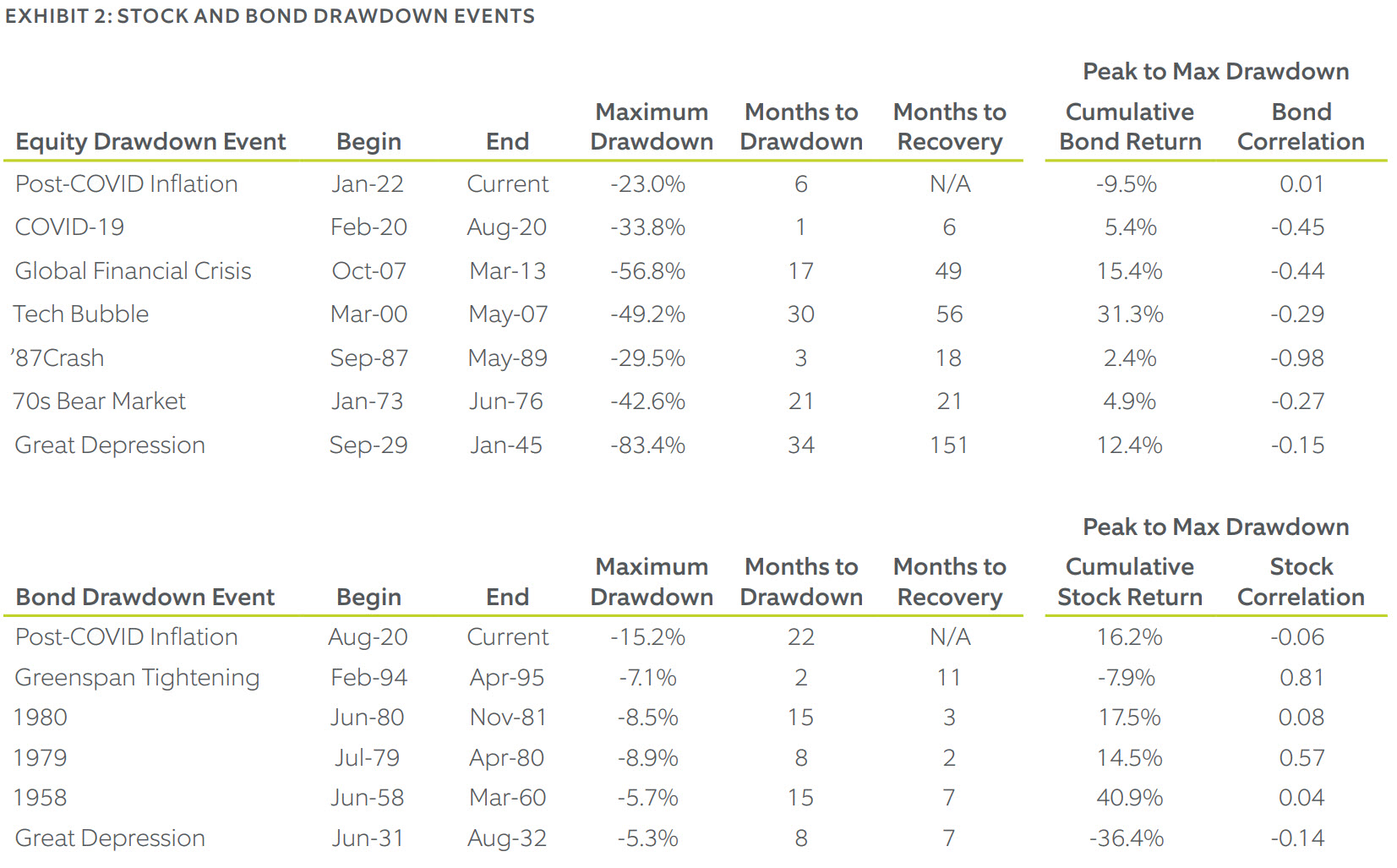This screenshot has height=868, width=1397.
Task: Click the Exhibit 2 title text
Action: [x=270, y=16]
